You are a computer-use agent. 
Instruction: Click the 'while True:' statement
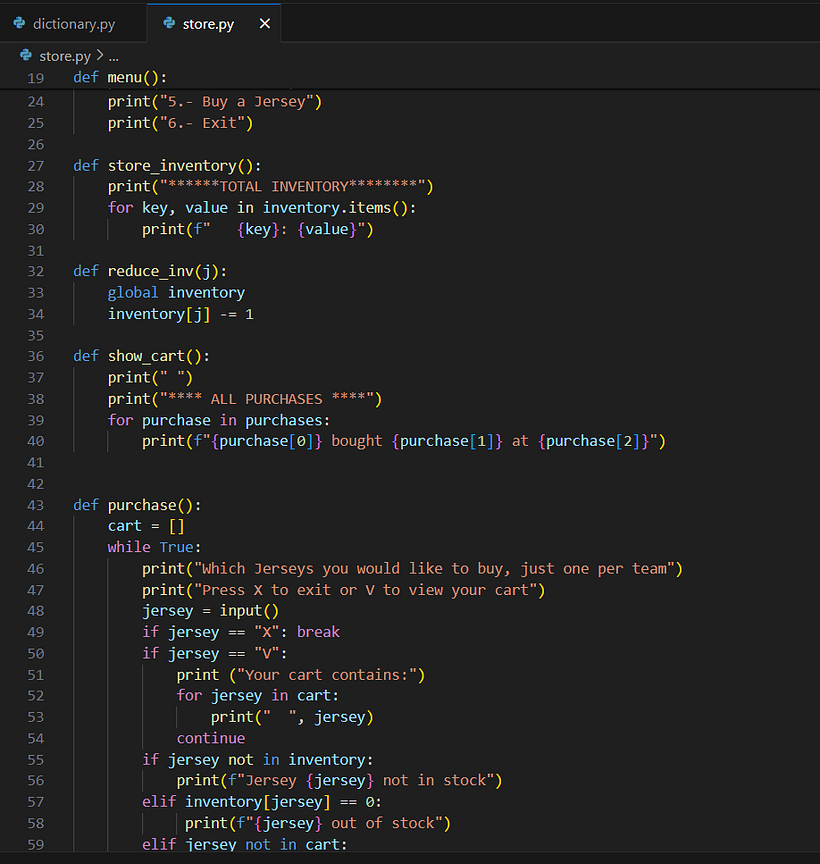154,547
